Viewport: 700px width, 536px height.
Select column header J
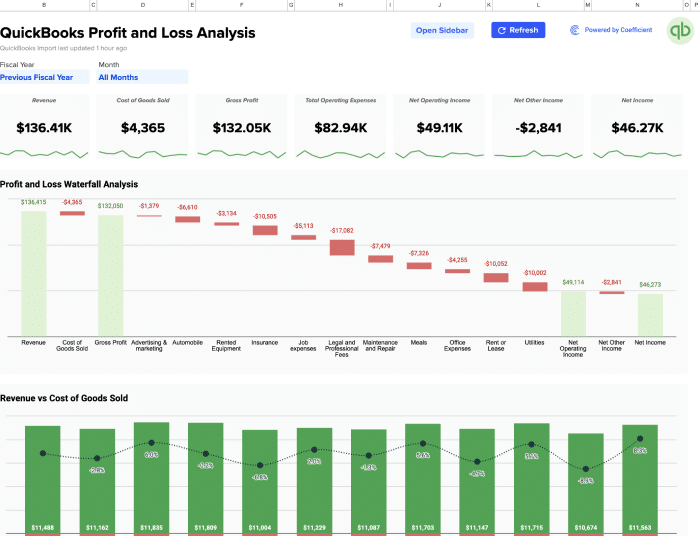(x=439, y=5)
